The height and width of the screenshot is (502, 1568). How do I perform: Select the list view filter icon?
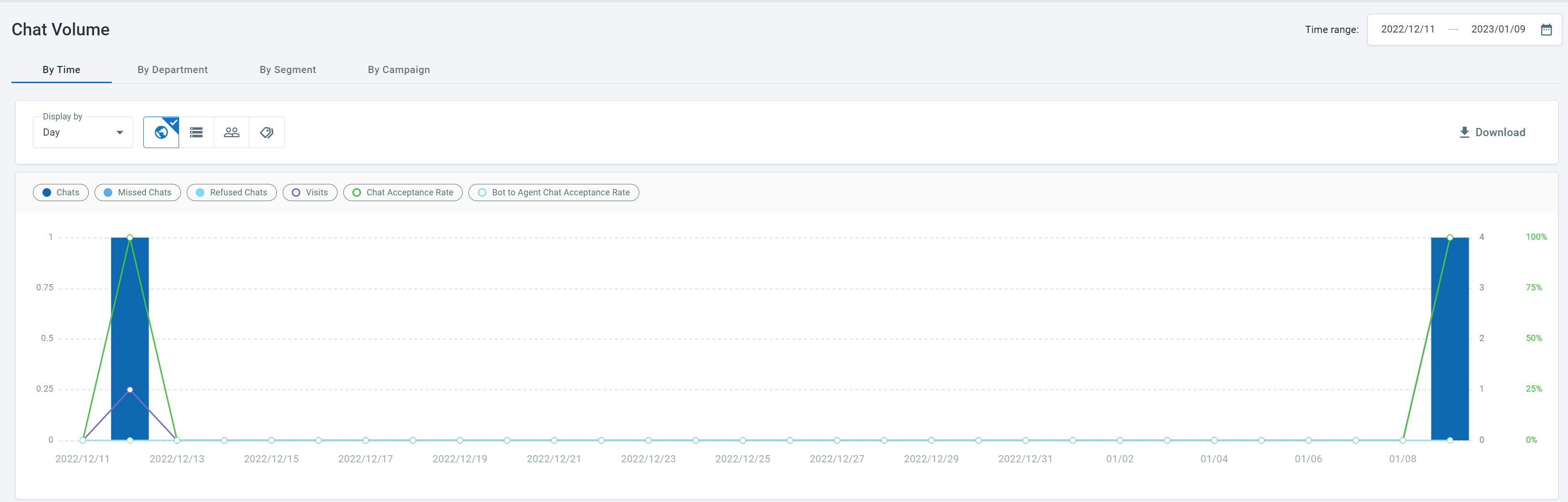(196, 132)
